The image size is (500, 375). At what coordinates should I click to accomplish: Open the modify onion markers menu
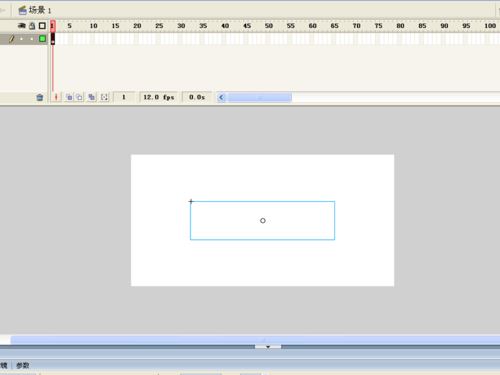[104, 97]
